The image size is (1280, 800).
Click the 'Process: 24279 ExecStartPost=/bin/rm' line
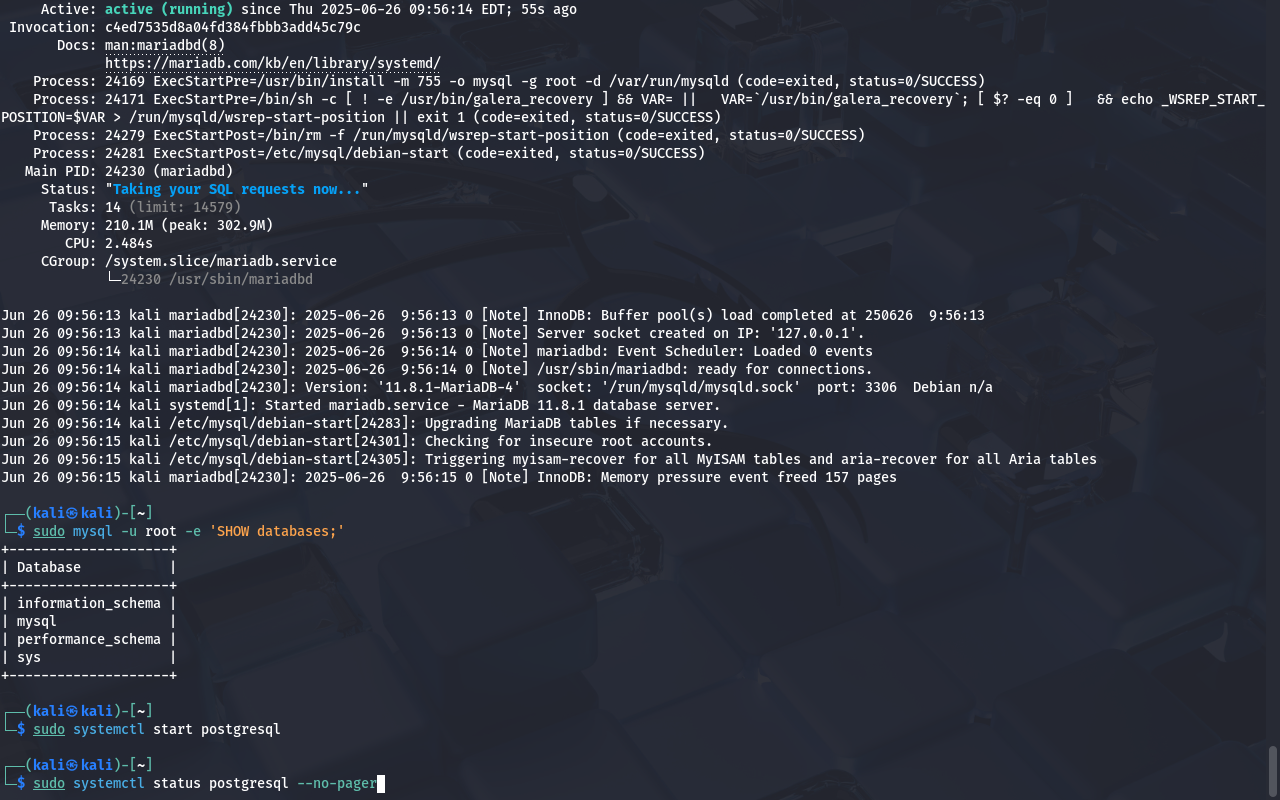pos(449,135)
